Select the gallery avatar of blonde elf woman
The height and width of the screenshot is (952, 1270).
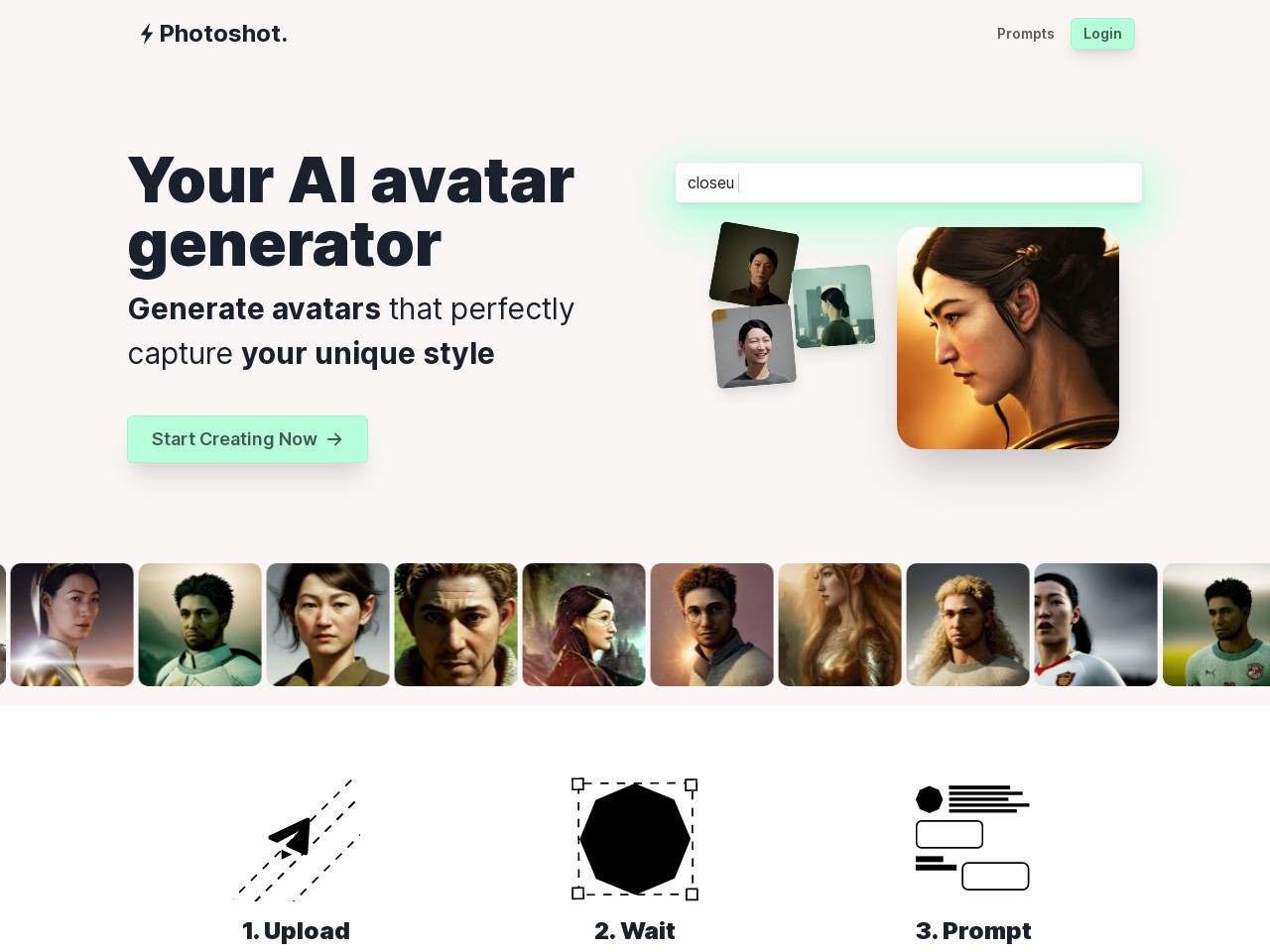tap(840, 625)
